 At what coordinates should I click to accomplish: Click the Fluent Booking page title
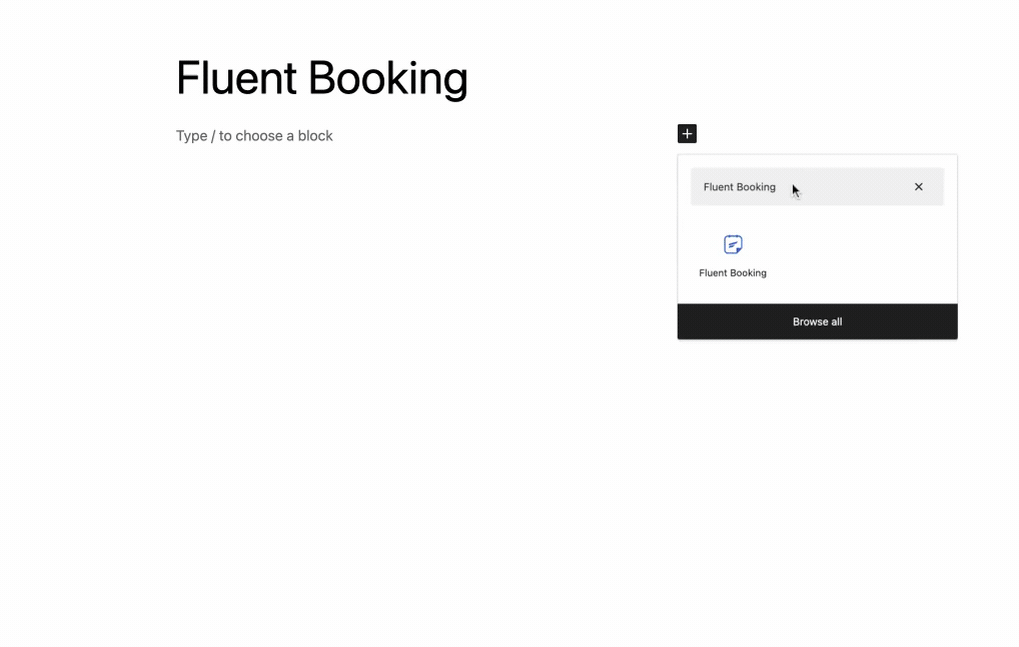(322, 79)
